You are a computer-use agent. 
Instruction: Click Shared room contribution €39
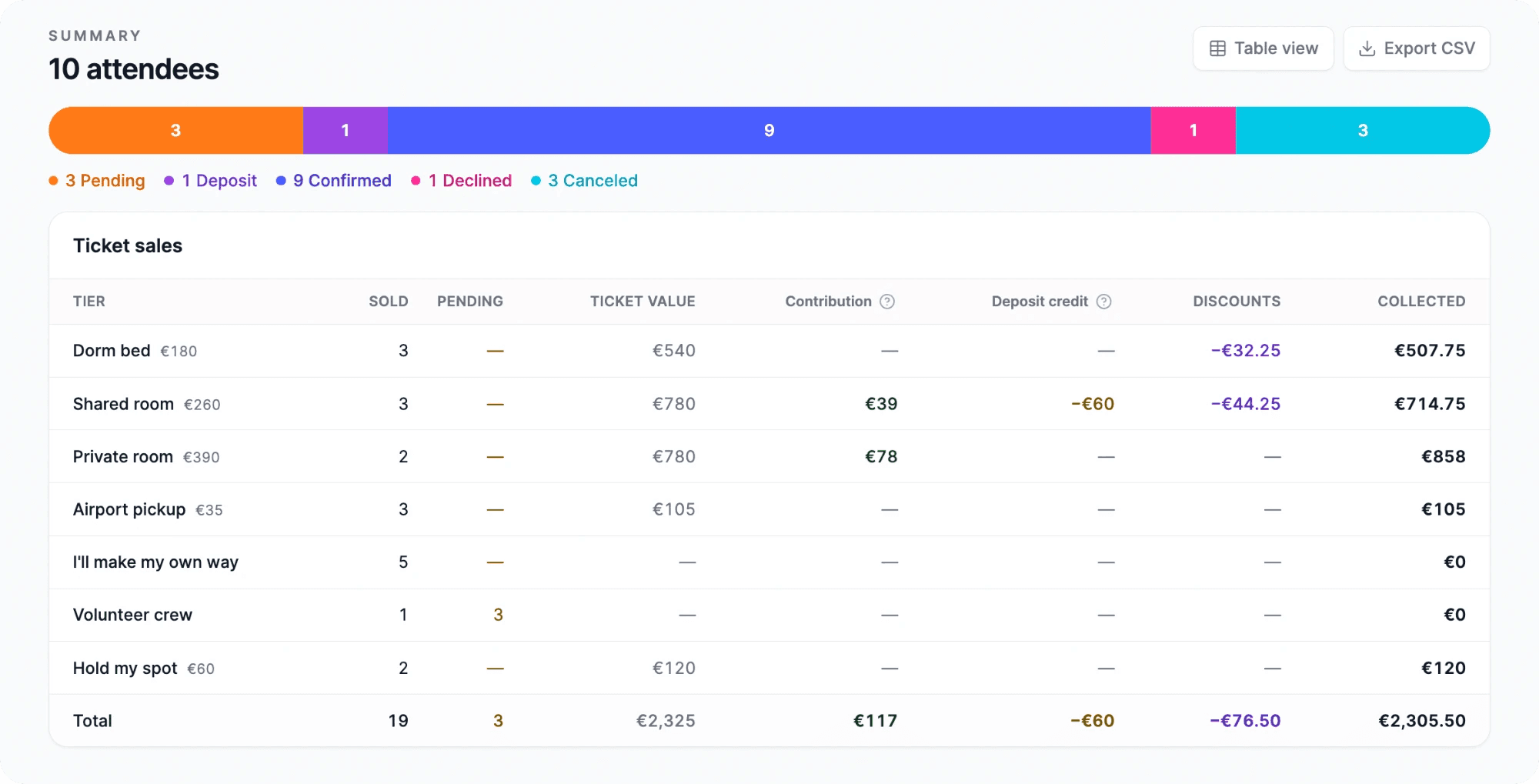coord(881,404)
